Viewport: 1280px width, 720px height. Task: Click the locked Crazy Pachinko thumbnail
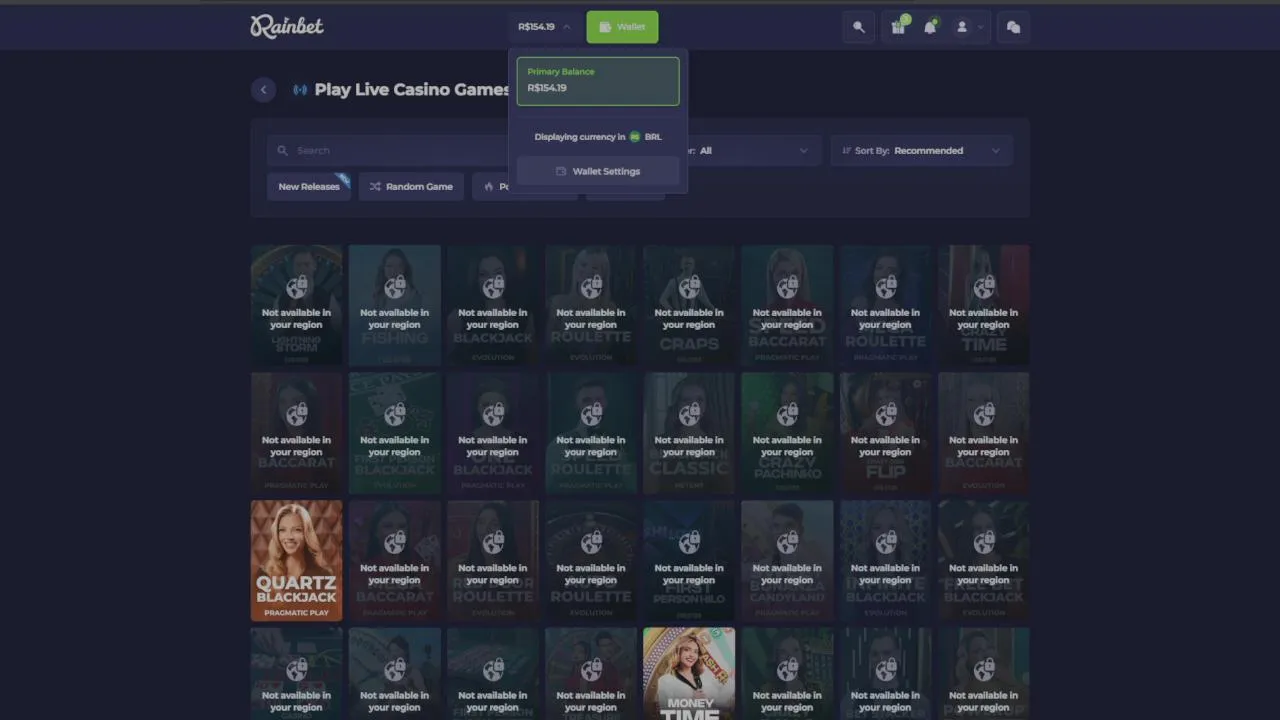click(x=787, y=433)
